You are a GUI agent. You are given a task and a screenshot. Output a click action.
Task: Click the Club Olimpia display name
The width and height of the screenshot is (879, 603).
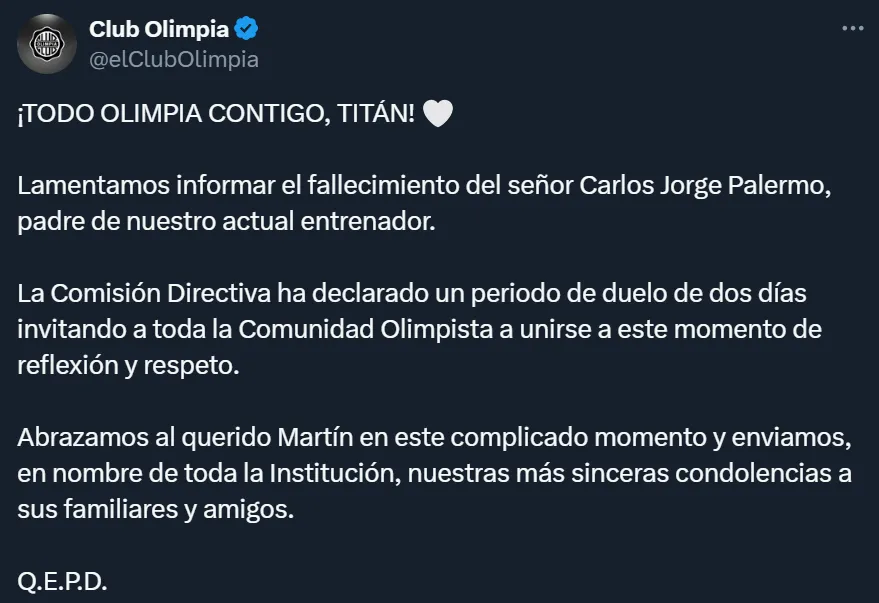click(x=159, y=31)
